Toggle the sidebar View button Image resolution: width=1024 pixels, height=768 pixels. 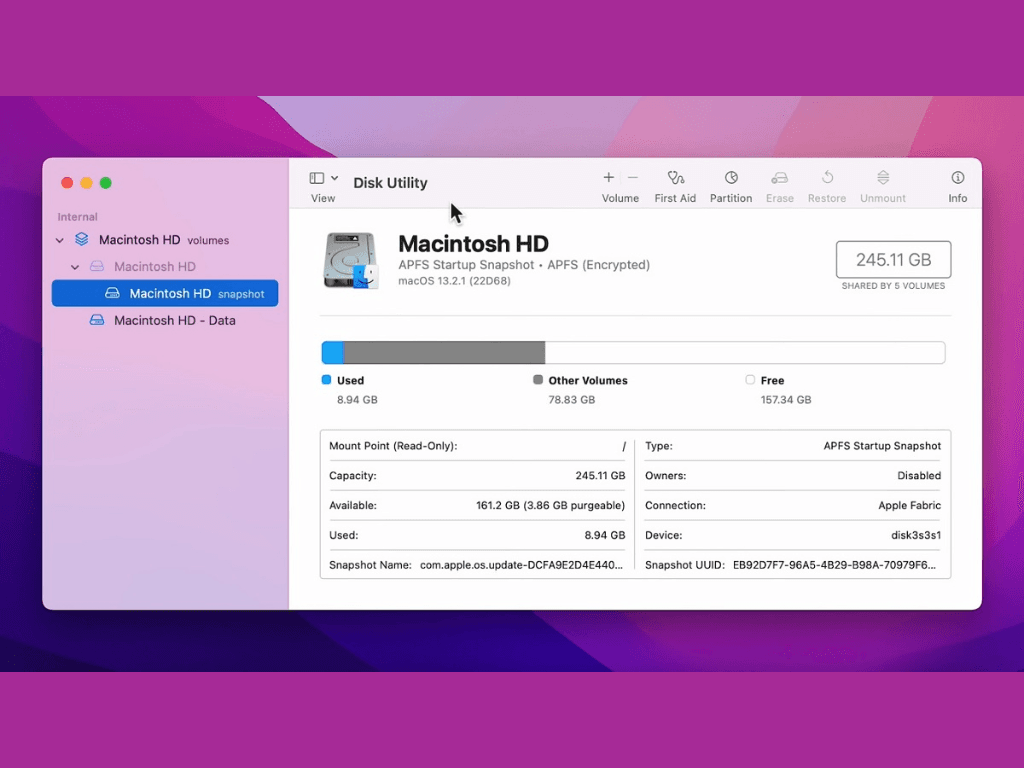pyautogui.click(x=317, y=178)
